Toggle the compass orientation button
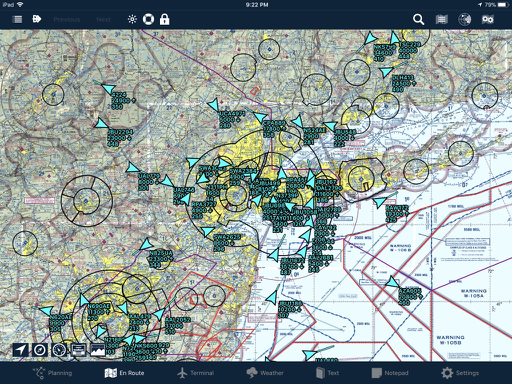Viewport: 512px width, 384px height. 40,350
